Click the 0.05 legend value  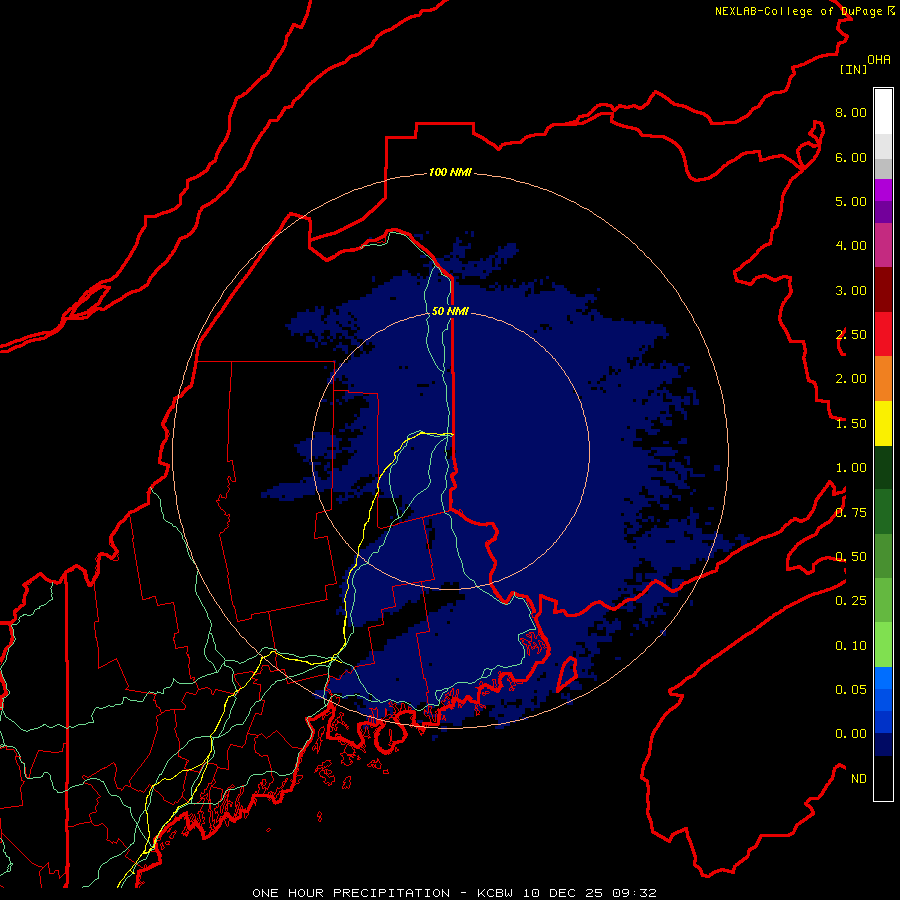pos(851,690)
